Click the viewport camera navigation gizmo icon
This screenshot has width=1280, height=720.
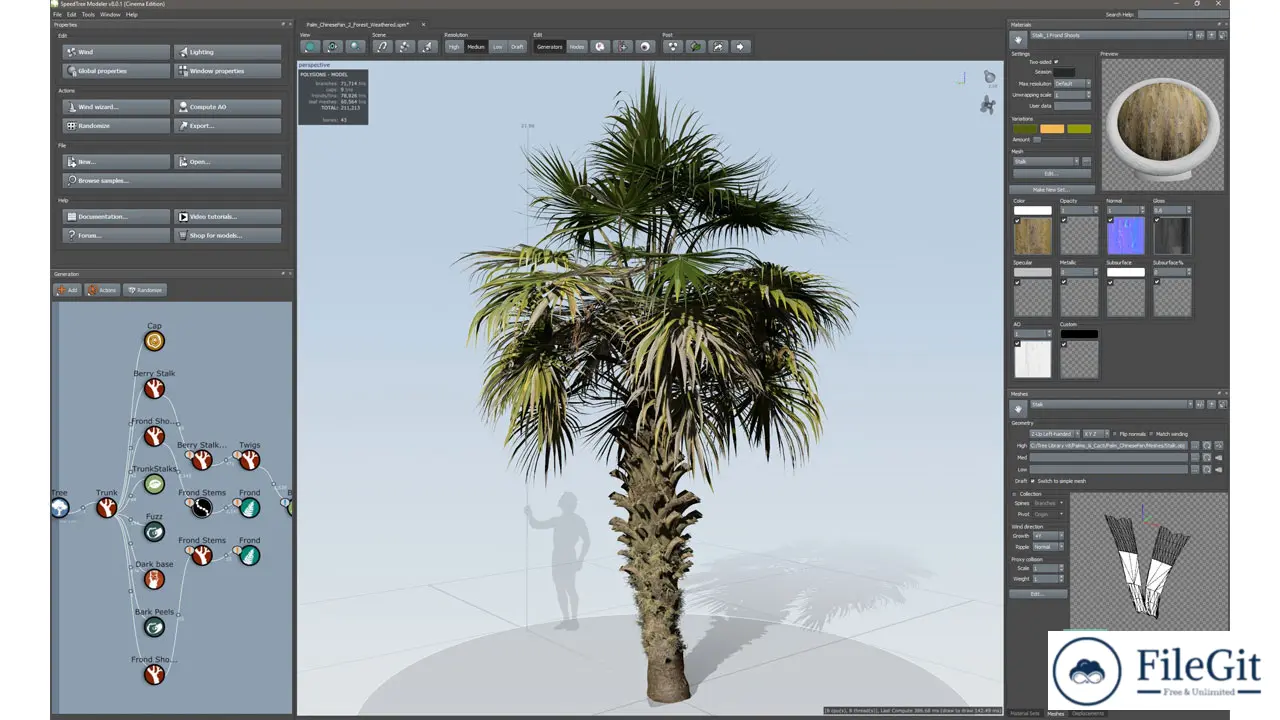[988, 105]
